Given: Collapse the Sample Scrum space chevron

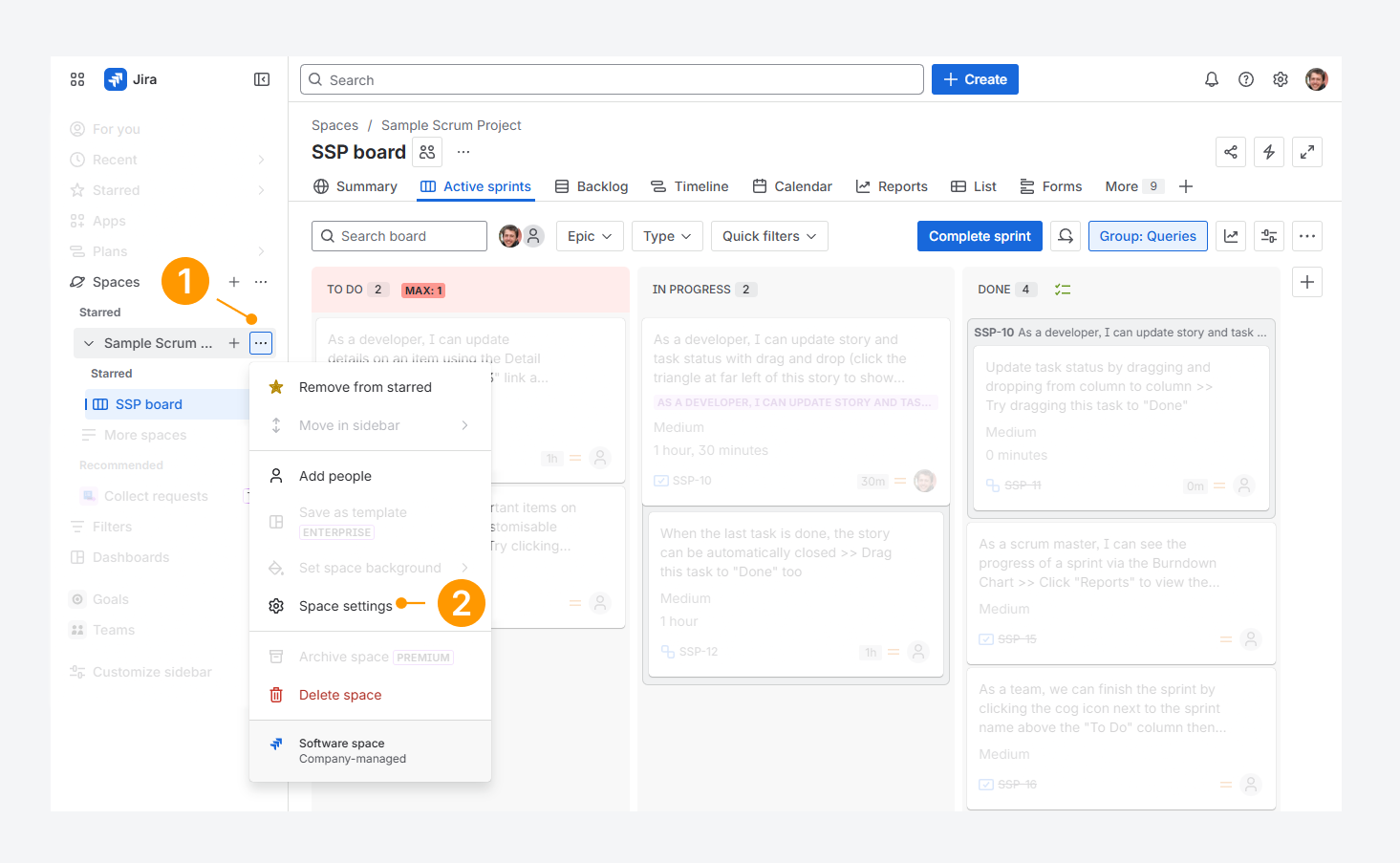Looking at the screenshot, I should click(89, 343).
